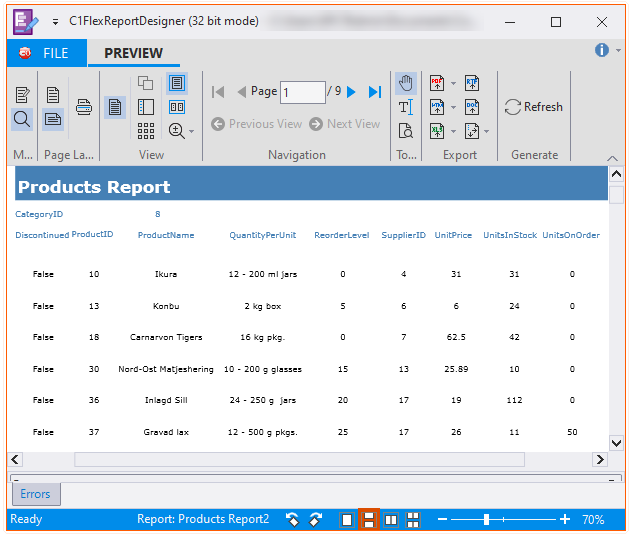Switch to Design mode icon
Image resolution: width=630 pixels, height=536 pixels.
[x=22, y=95]
